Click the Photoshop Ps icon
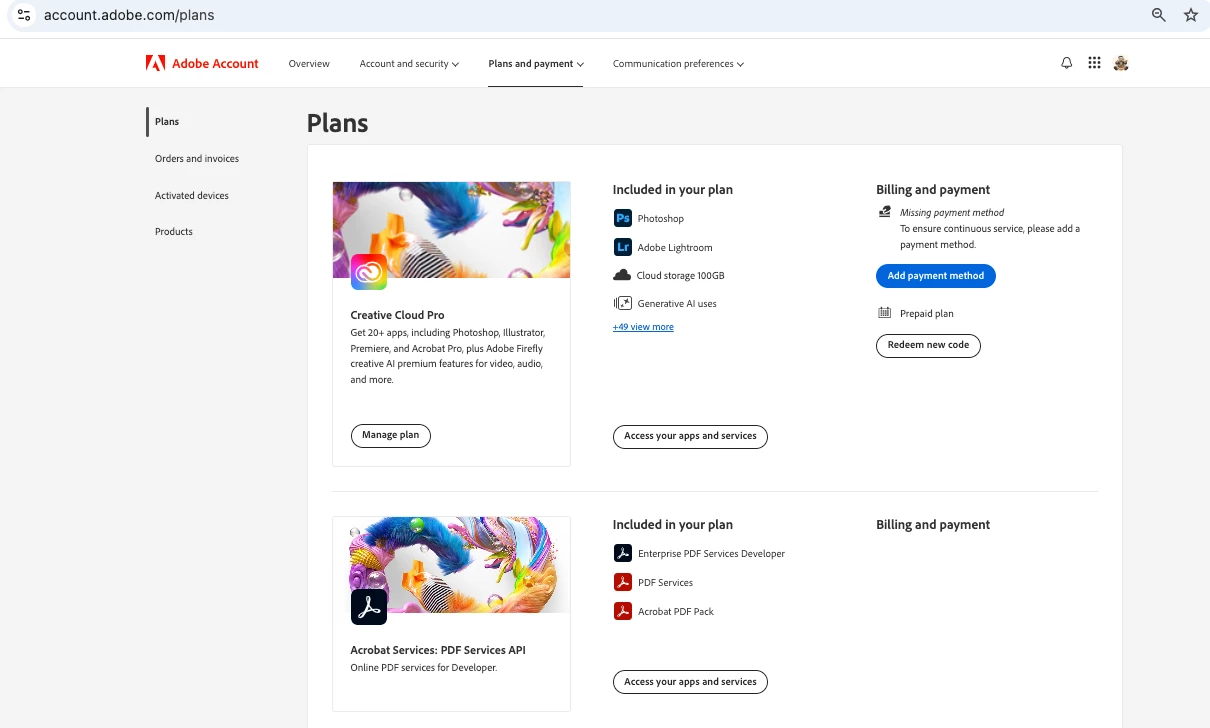 pyautogui.click(x=622, y=218)
